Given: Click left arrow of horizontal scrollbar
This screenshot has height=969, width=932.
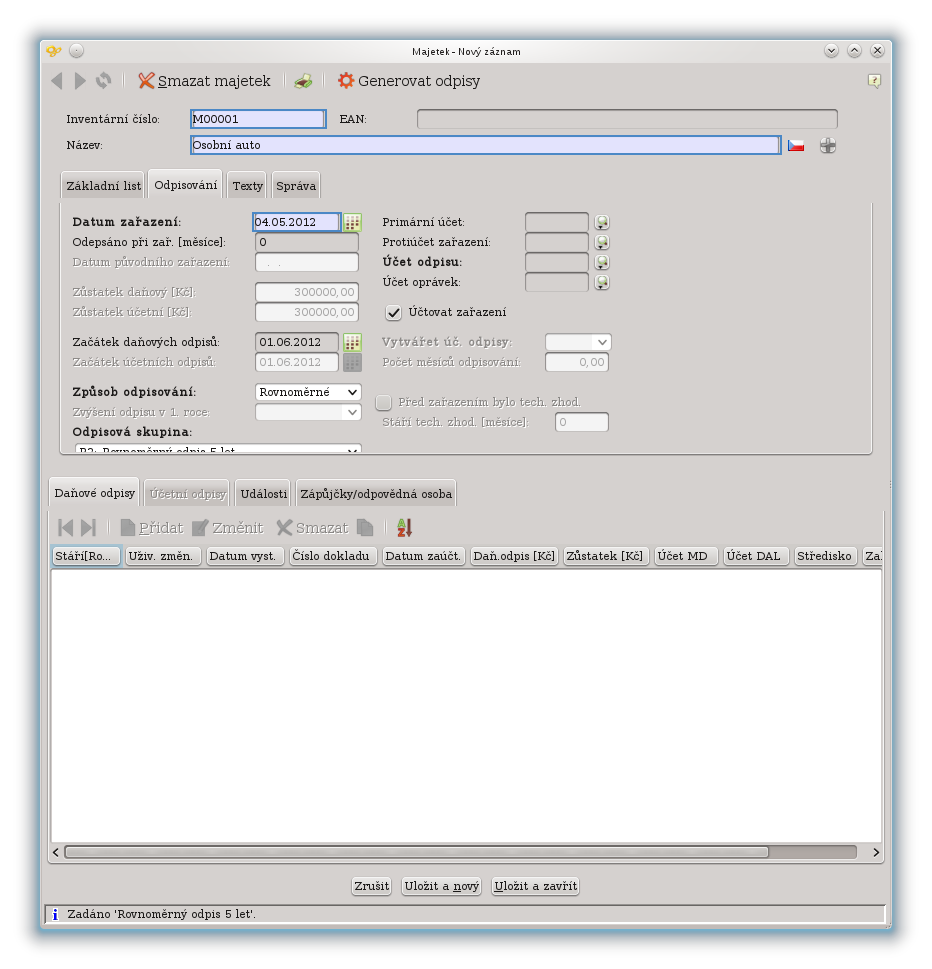Looking at the screenshot, I should click(56, 852).
